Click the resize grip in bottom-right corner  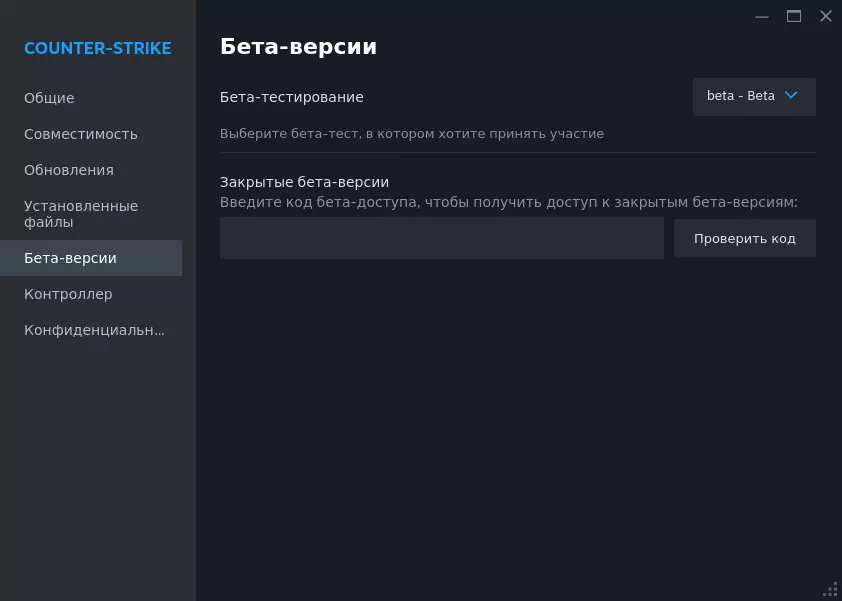[832, 590]
